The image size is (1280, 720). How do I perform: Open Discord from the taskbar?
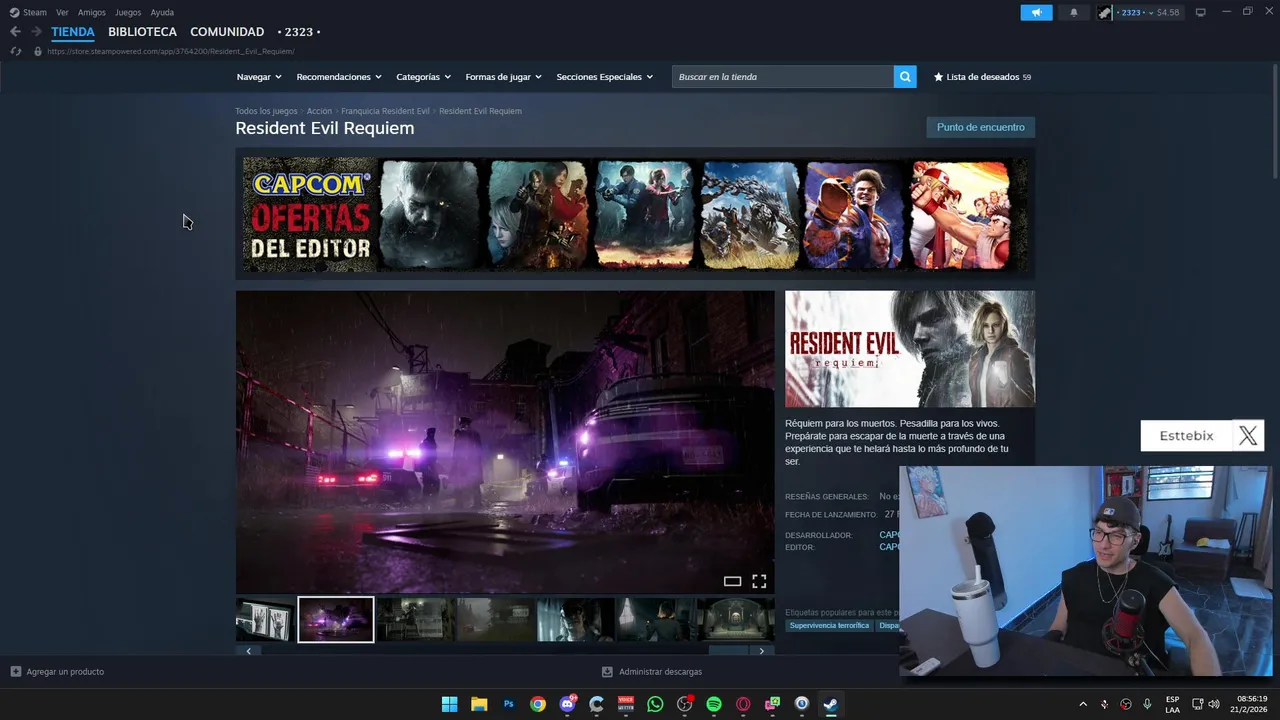pos(567,704)
